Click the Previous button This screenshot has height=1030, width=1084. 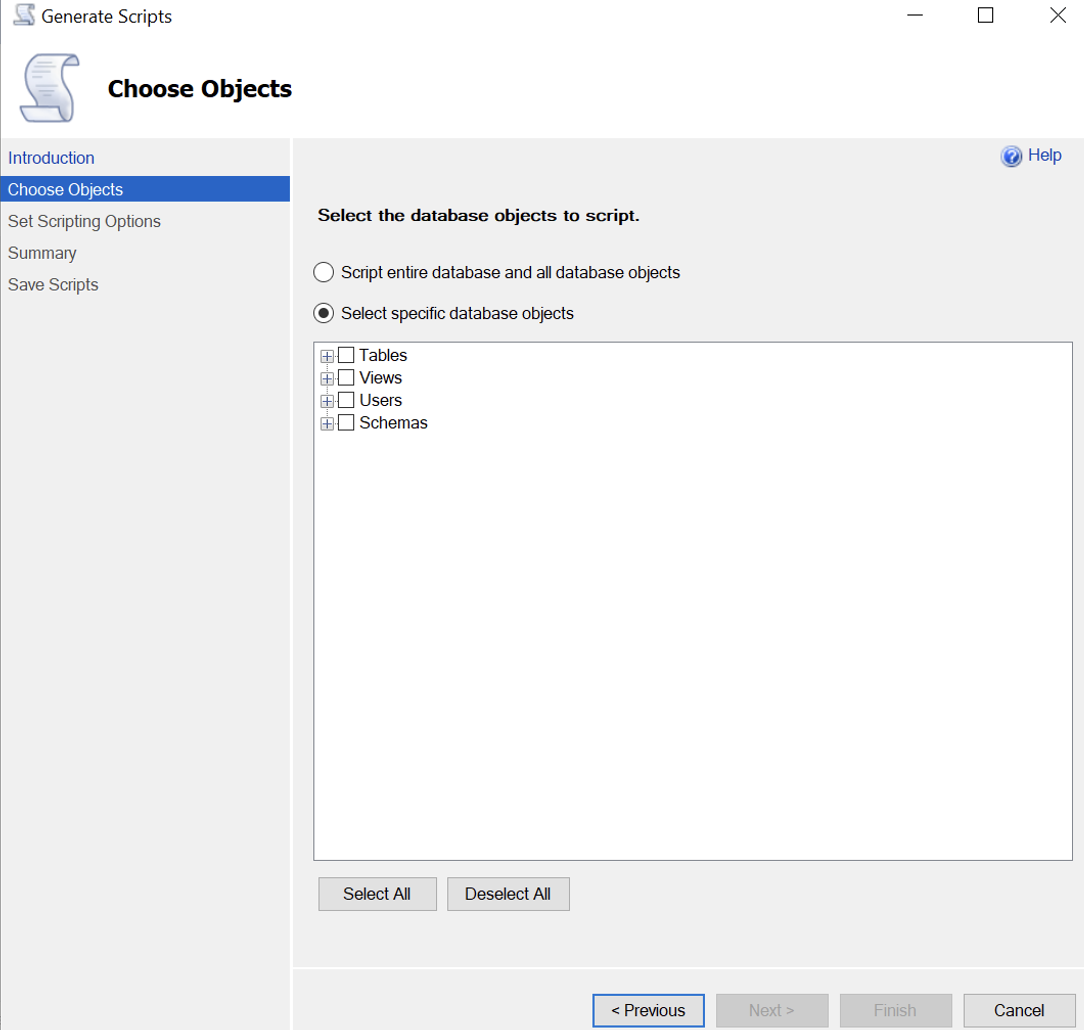pyautogui.click(x=648, y=1010)
